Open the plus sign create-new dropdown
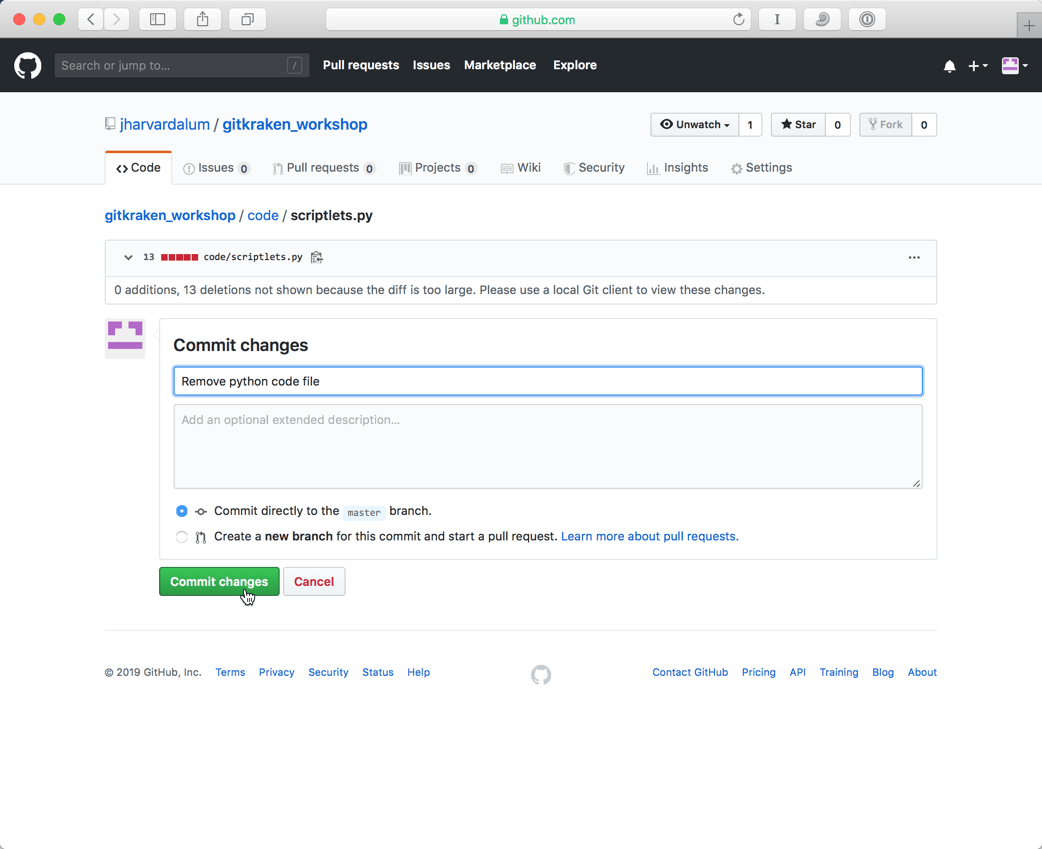The width and height of the screenshot is (1042, 849). 976,65
